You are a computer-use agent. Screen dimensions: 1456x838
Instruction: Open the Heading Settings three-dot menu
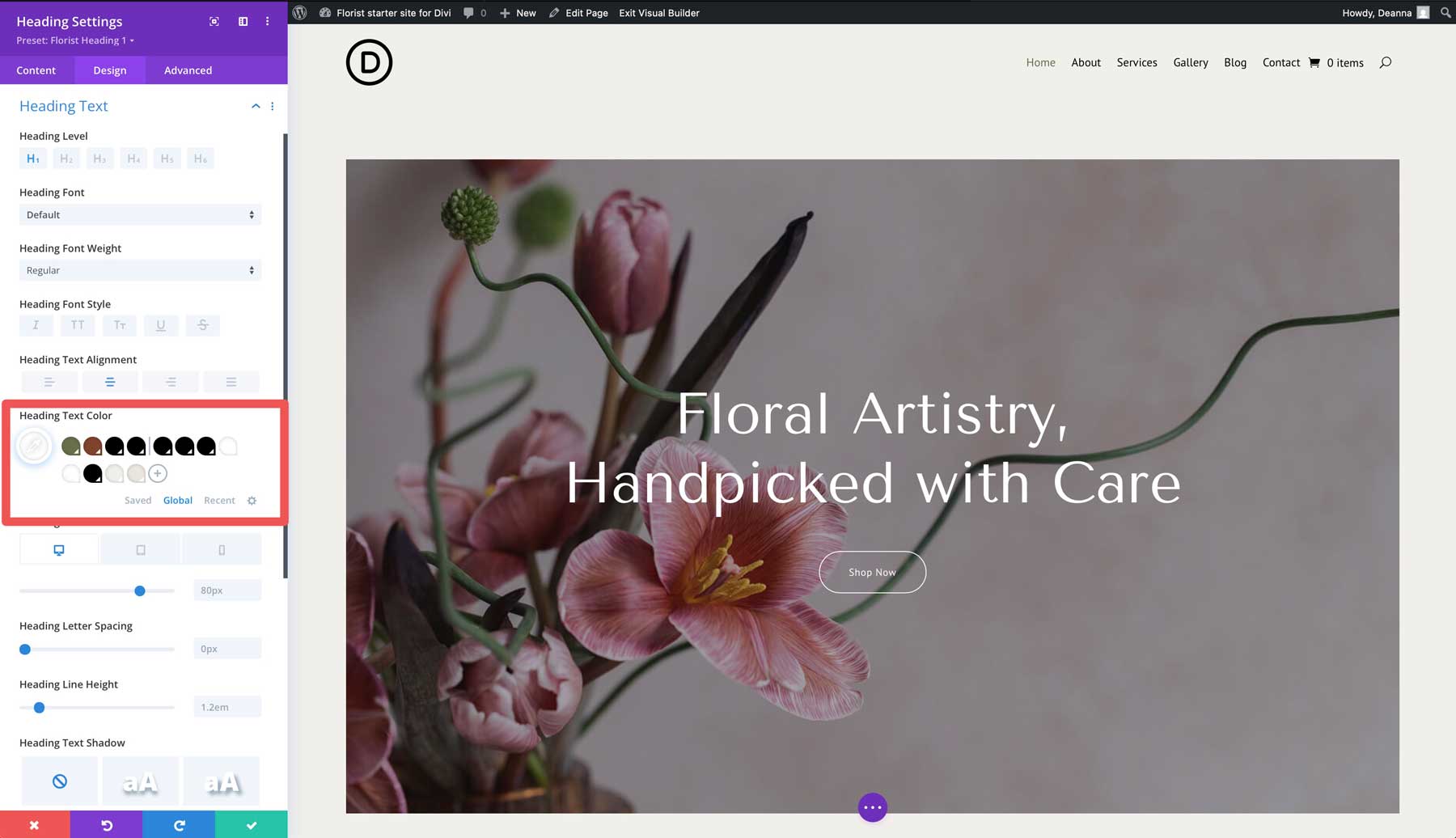coord(267,22)
